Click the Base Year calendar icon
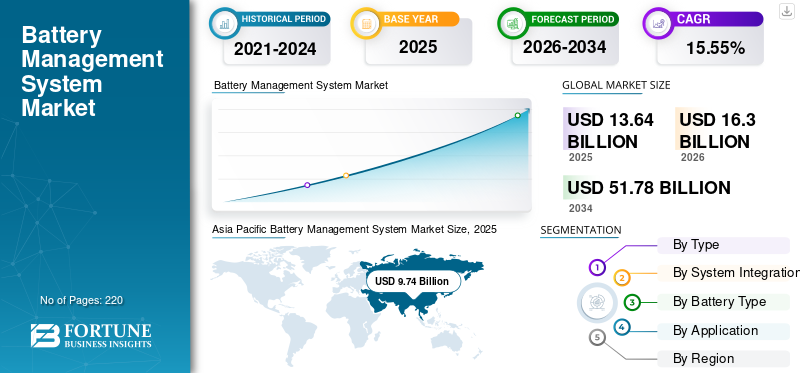Image resolution: width=800 pixels, height=373 pixels. [x=366, y=22]
